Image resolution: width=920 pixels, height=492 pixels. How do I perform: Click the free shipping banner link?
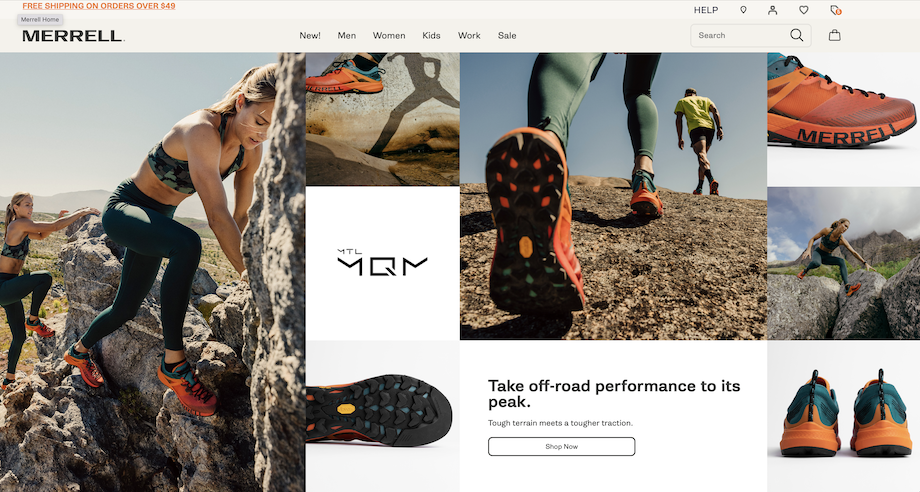coord(99,6)
